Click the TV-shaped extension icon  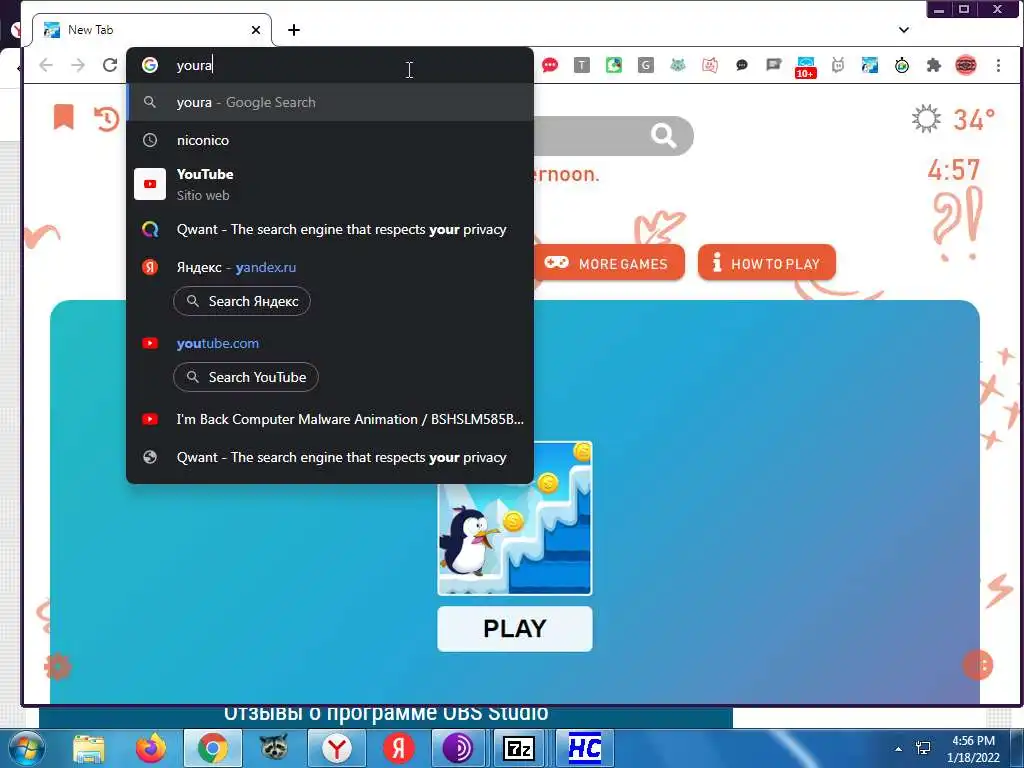point(837,65)
